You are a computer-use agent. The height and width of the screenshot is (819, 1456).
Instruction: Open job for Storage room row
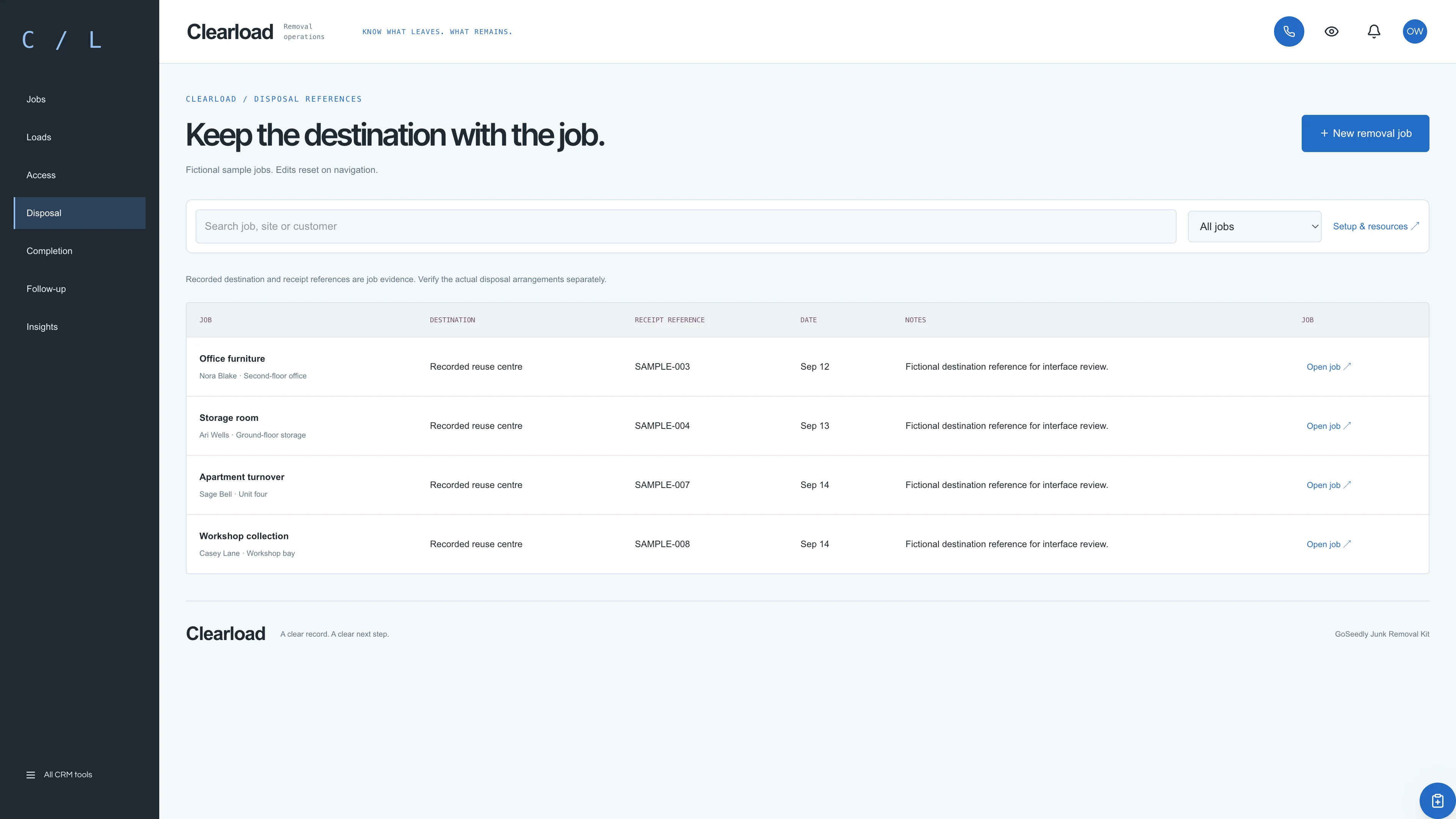[x=1328, y=426]
